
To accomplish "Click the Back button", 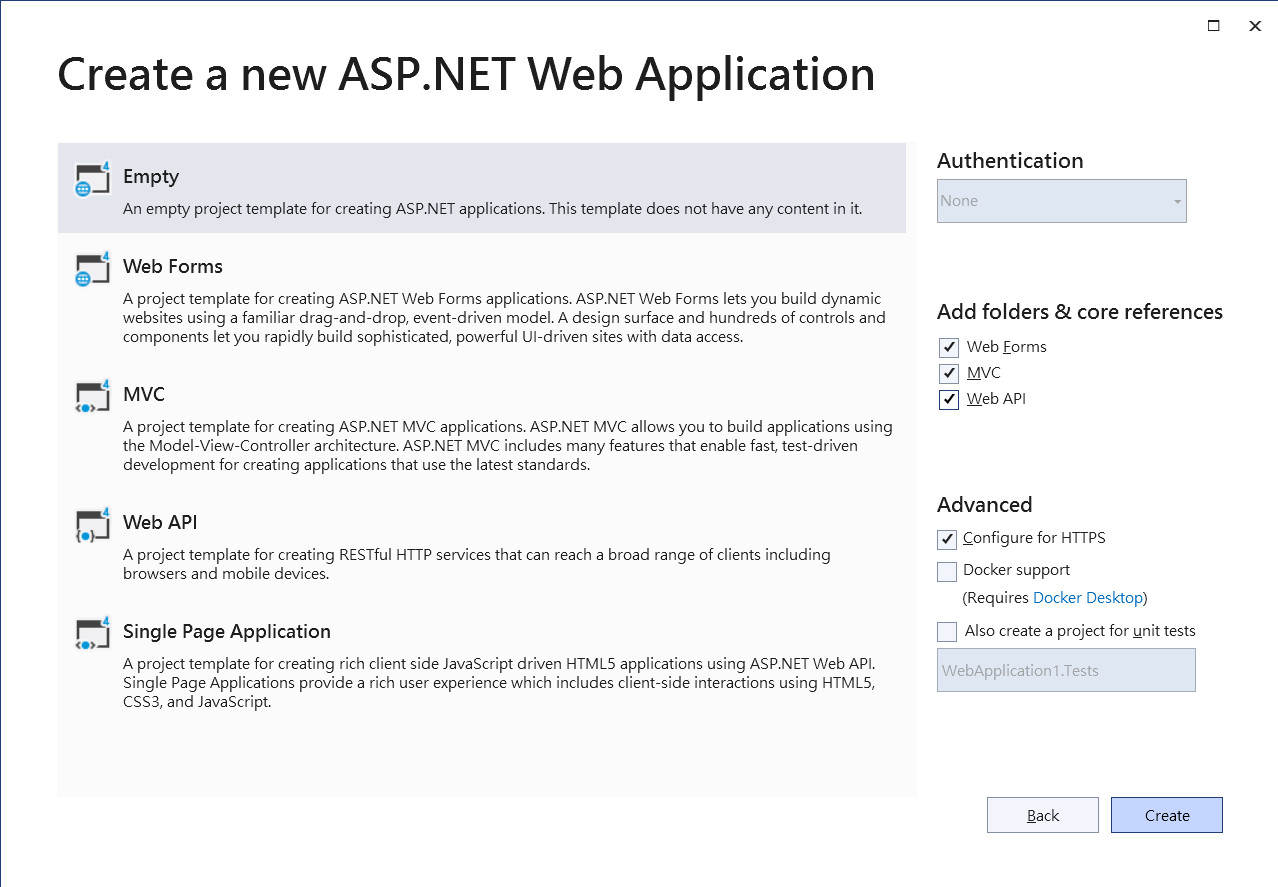I will coord(1043,815).
